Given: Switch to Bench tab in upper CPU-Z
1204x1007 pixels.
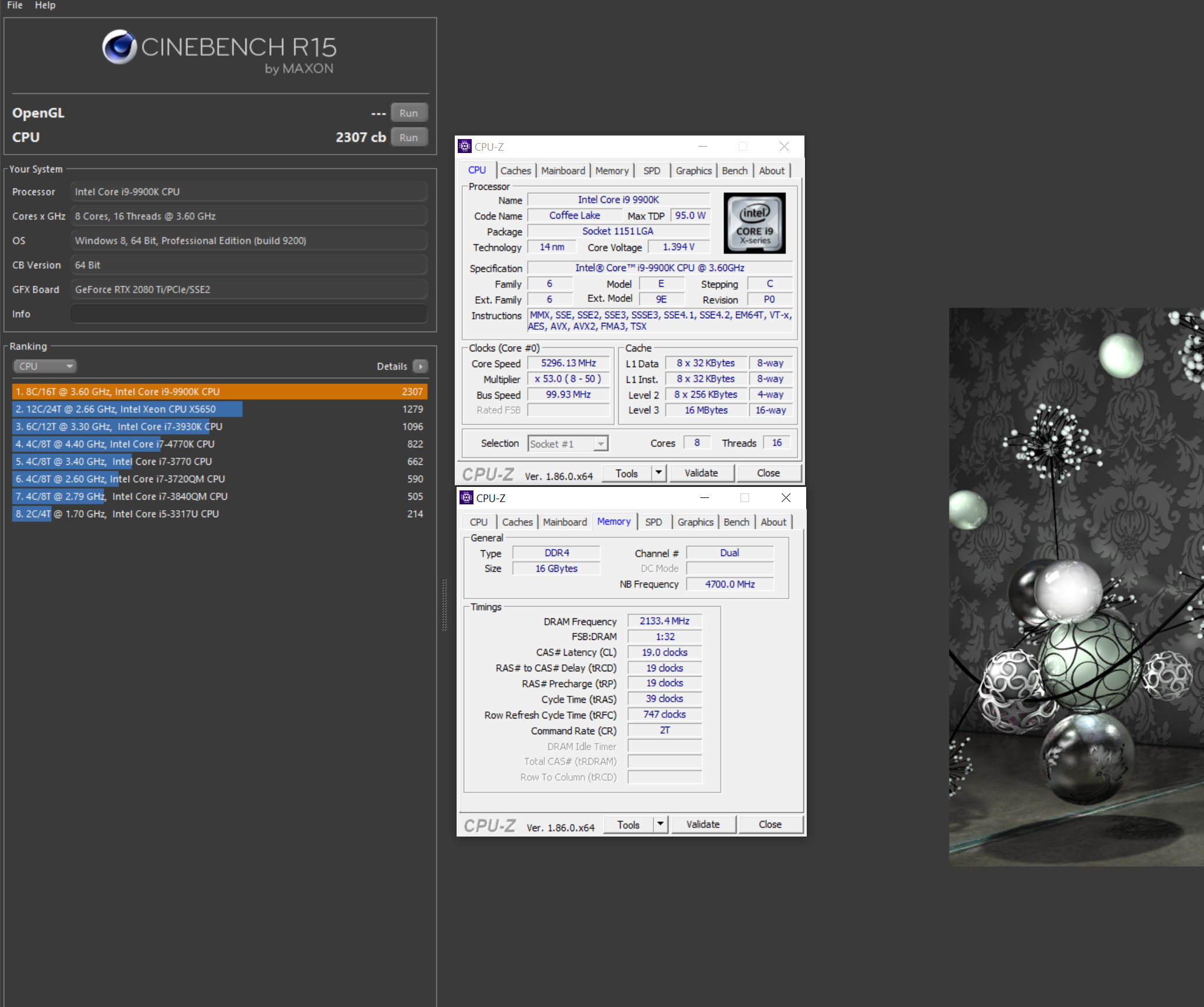Looking at the screenshot, I should (735, 170).
